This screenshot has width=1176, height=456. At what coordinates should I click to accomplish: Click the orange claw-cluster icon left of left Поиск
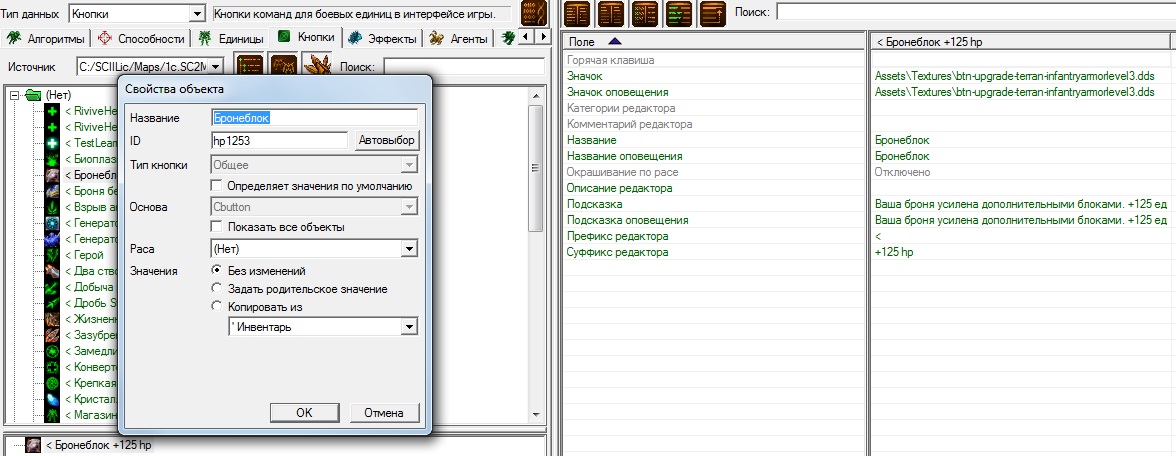pos(316,66)
